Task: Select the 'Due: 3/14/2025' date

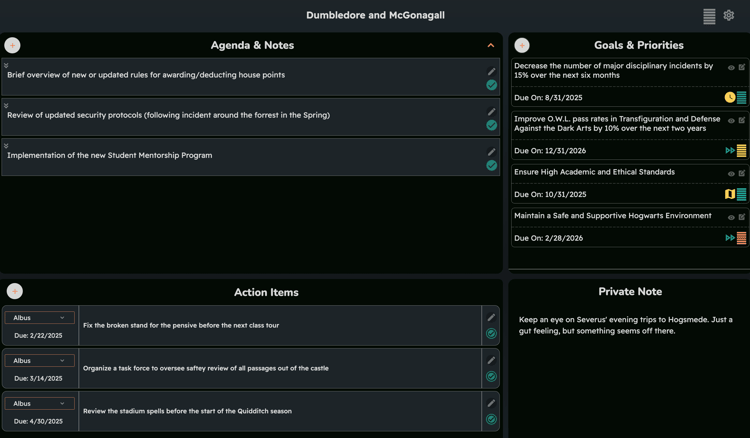Action: [x=38, y=378]
